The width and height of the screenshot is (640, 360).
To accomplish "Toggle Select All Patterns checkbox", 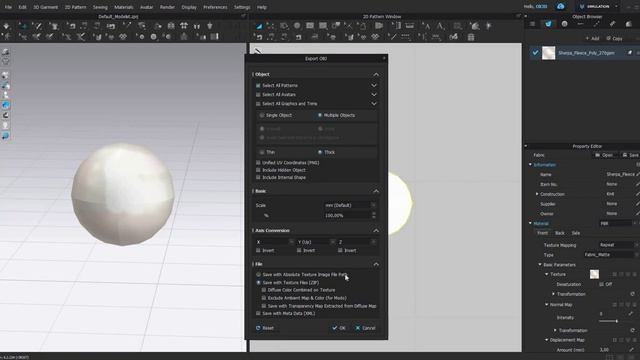I will point(258,86).
